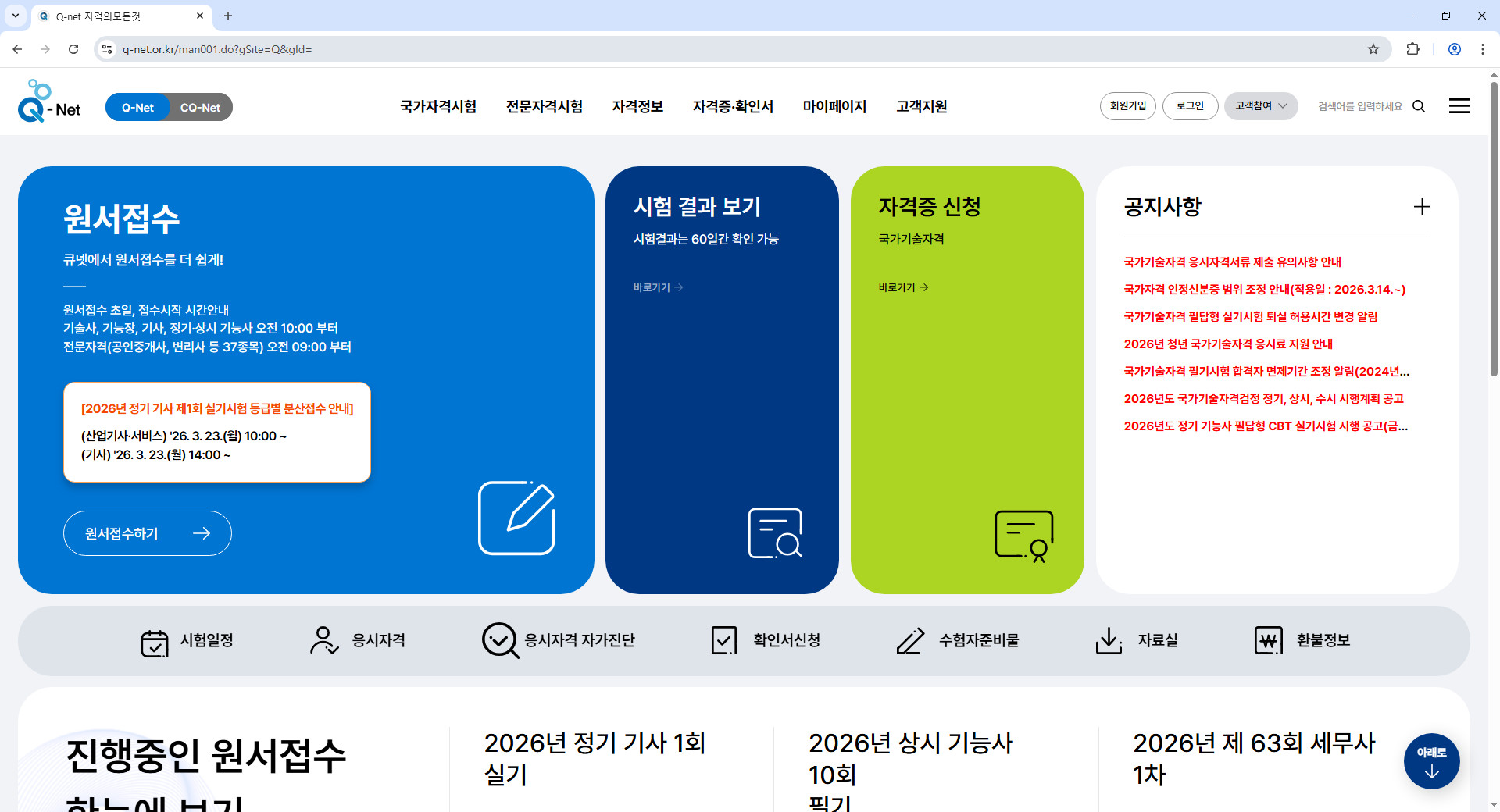Click the 원서접수 edit note icon
This screenshot has width=1500, height=812.
516,518
